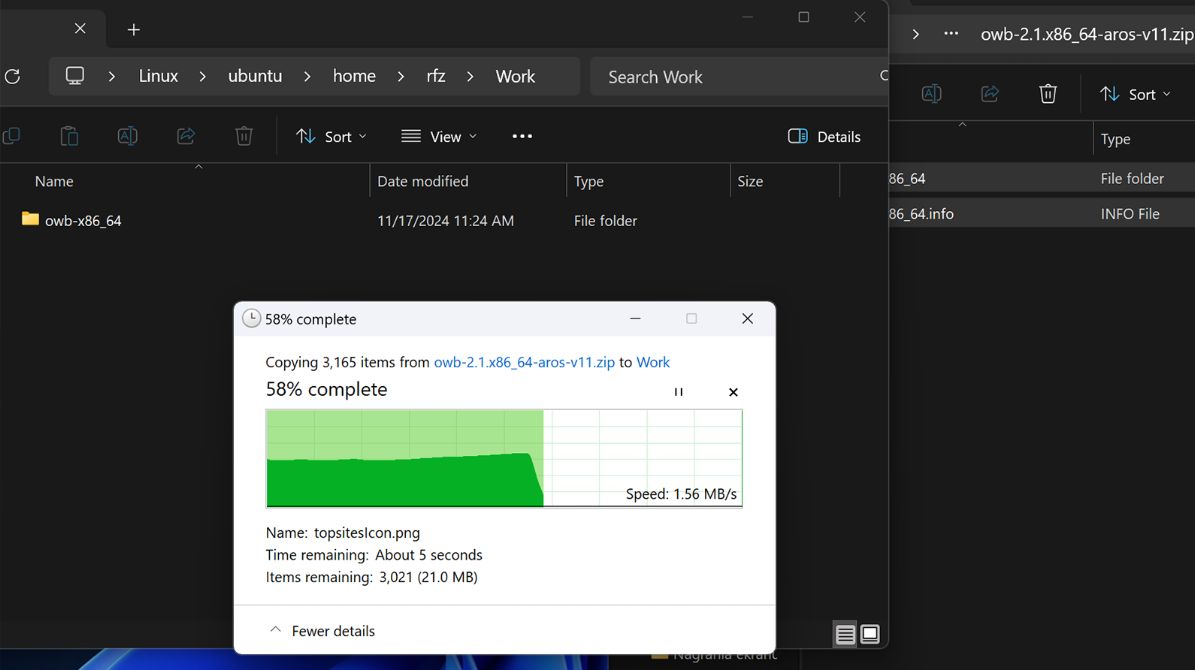Open the See more ellipsis menu in Work window
The image size is (1195, 670).
pos(522,136)
